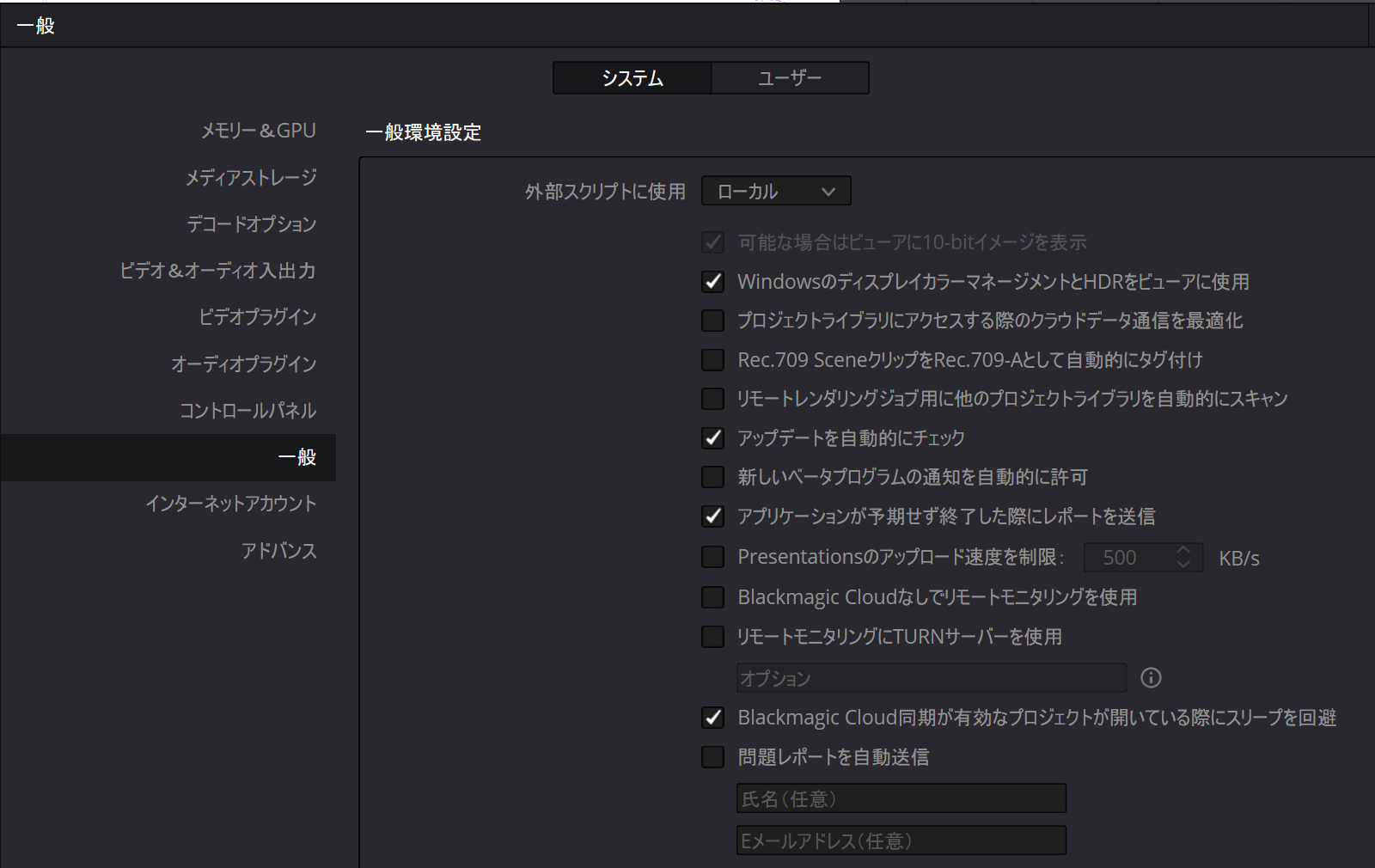Viewport: 1375px width, 868px height.
Task: Go to メディアストレージ section
Action: (x=251, y=178)
